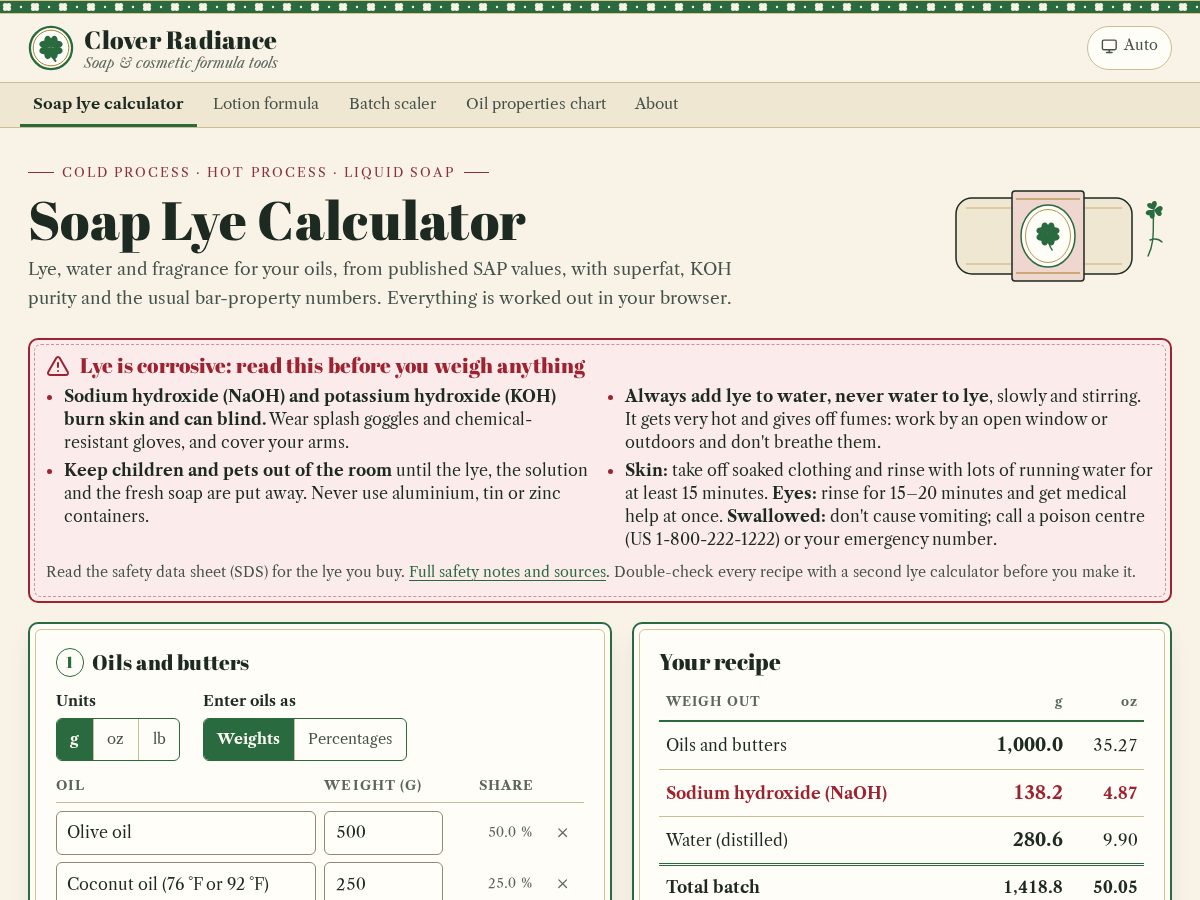Click the Coconut oil share 25.0 %

[510, 883]
